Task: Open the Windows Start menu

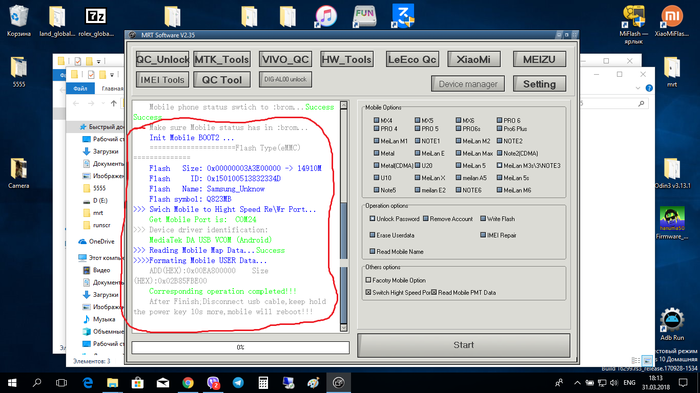Action: [12, 383]
